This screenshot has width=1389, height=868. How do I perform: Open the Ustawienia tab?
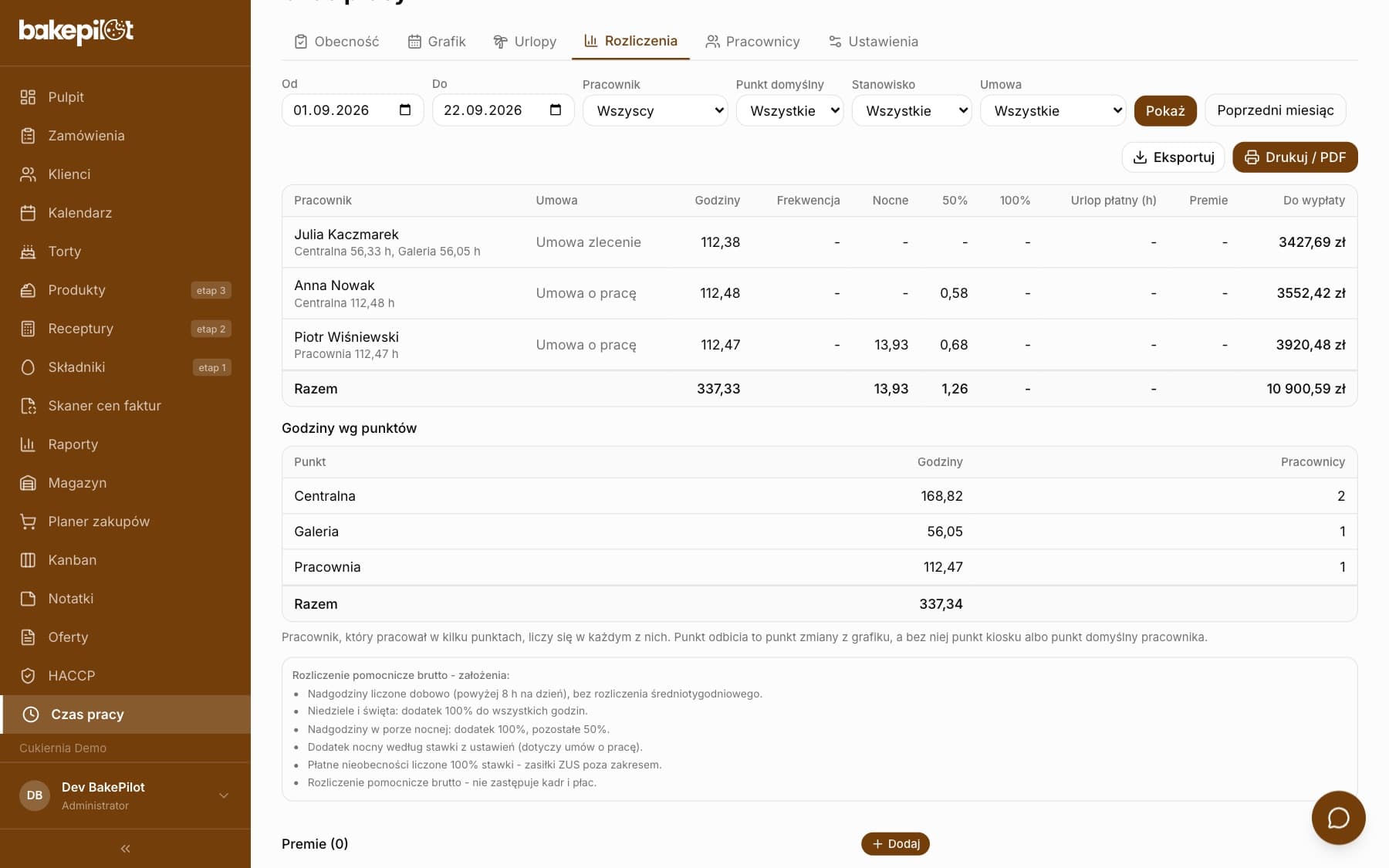click(x=874, y=42)
